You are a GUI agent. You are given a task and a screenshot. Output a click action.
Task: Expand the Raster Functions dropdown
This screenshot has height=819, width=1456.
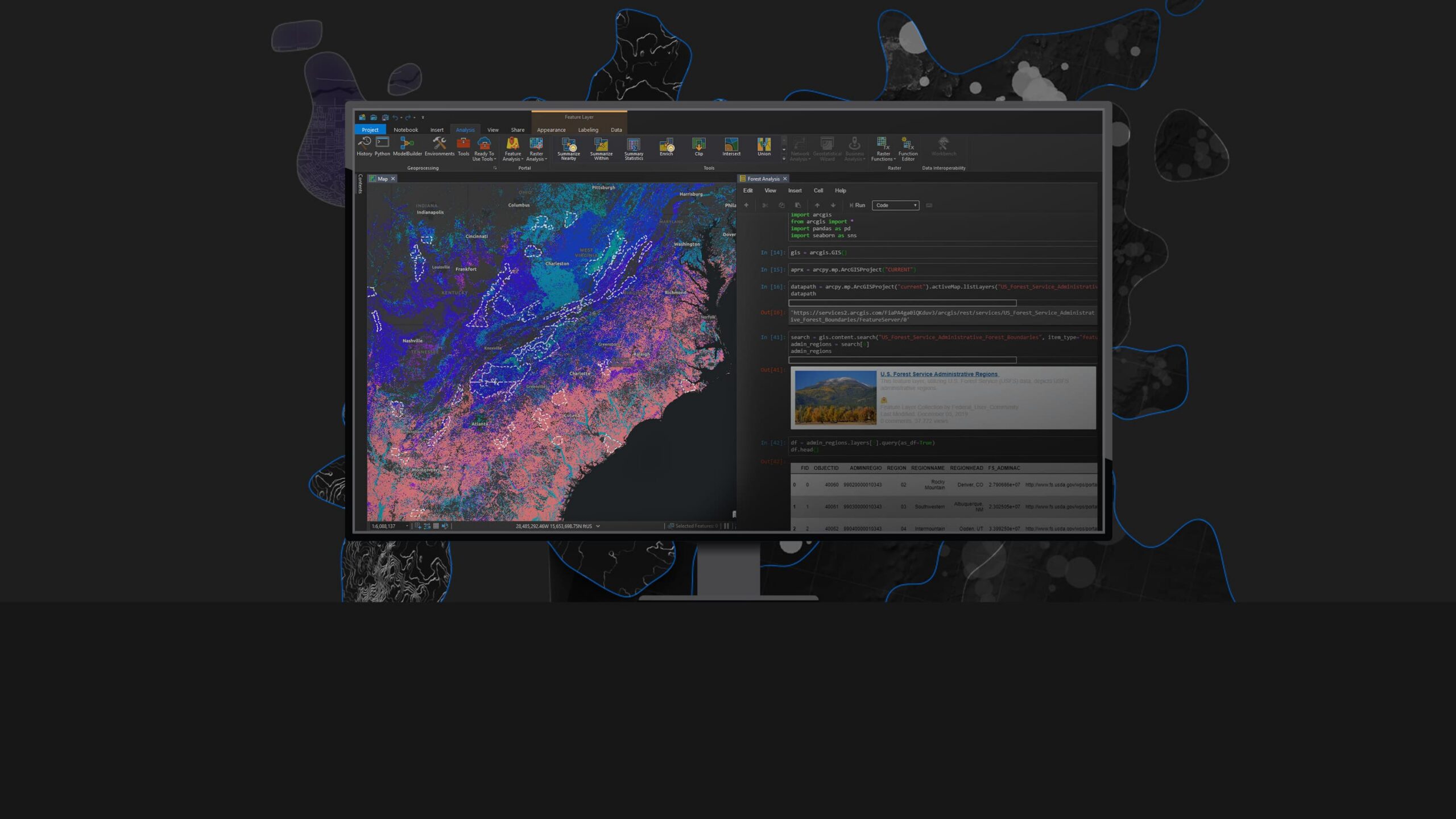tap(883, 151)
